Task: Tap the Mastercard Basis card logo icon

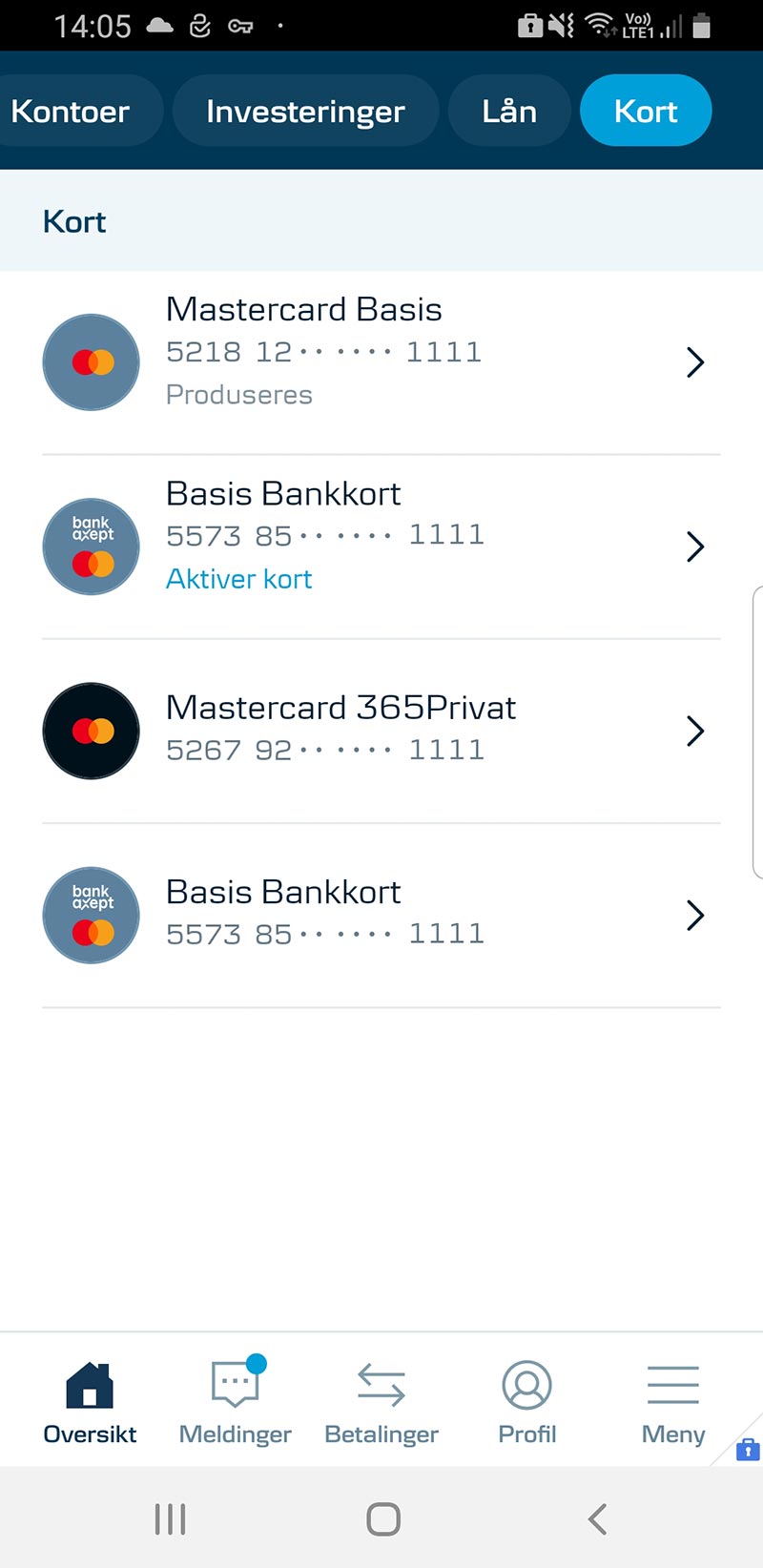Action: (x=92, y=362)
